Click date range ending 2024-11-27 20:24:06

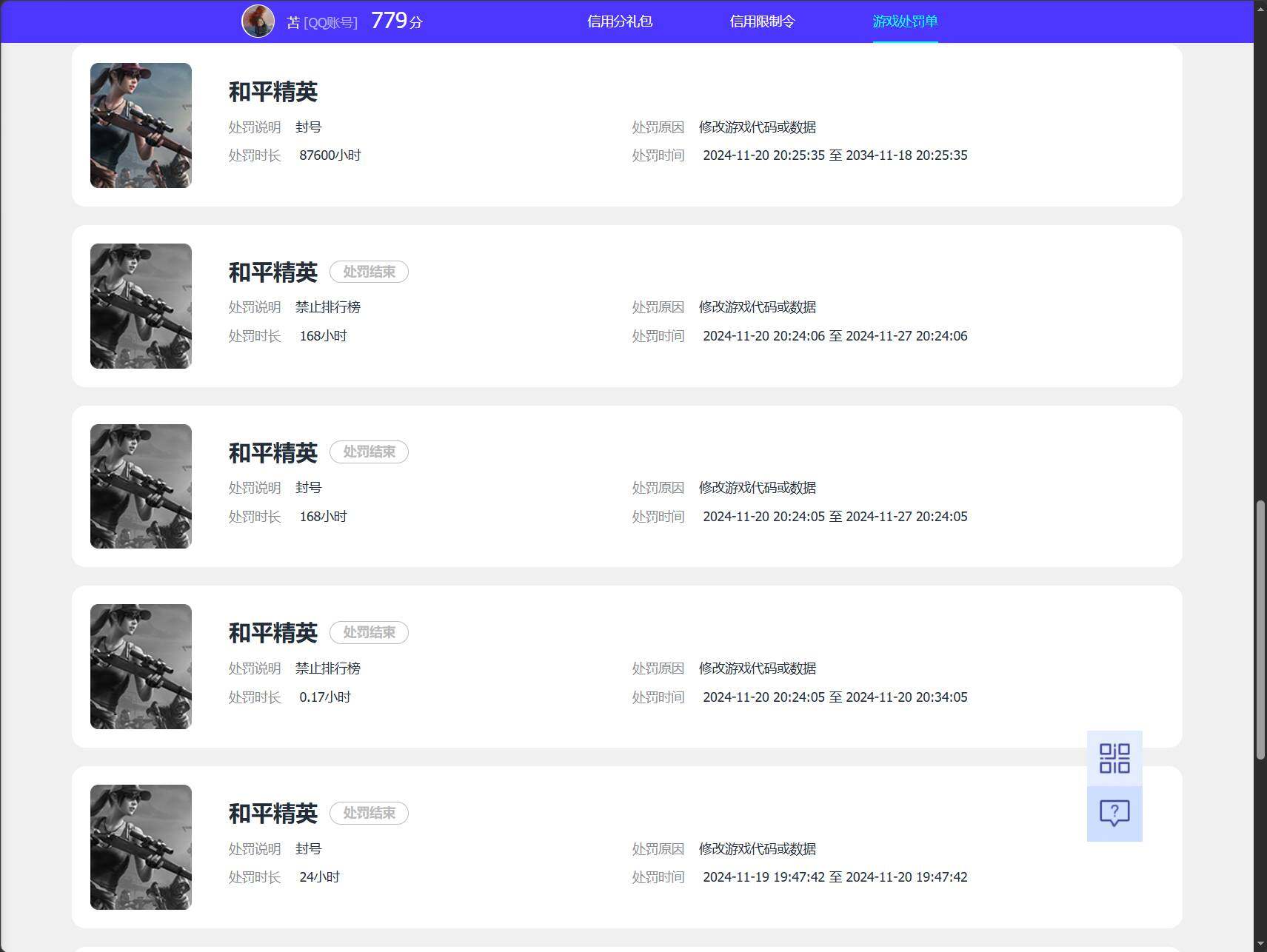click(835, 336)
